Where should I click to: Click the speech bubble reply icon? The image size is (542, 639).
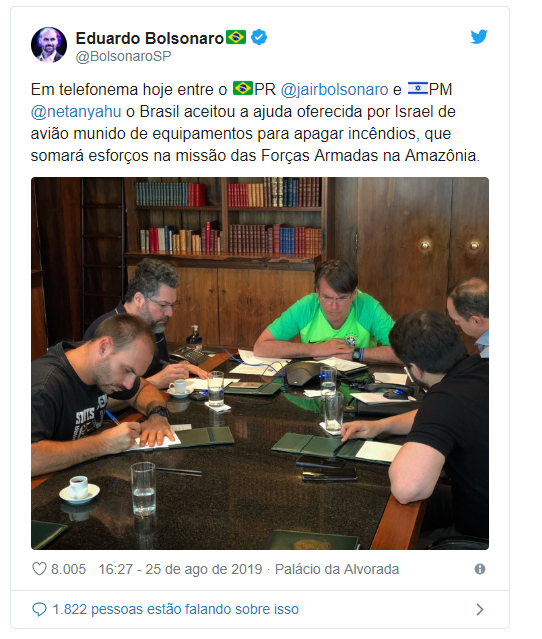(39, 609)
